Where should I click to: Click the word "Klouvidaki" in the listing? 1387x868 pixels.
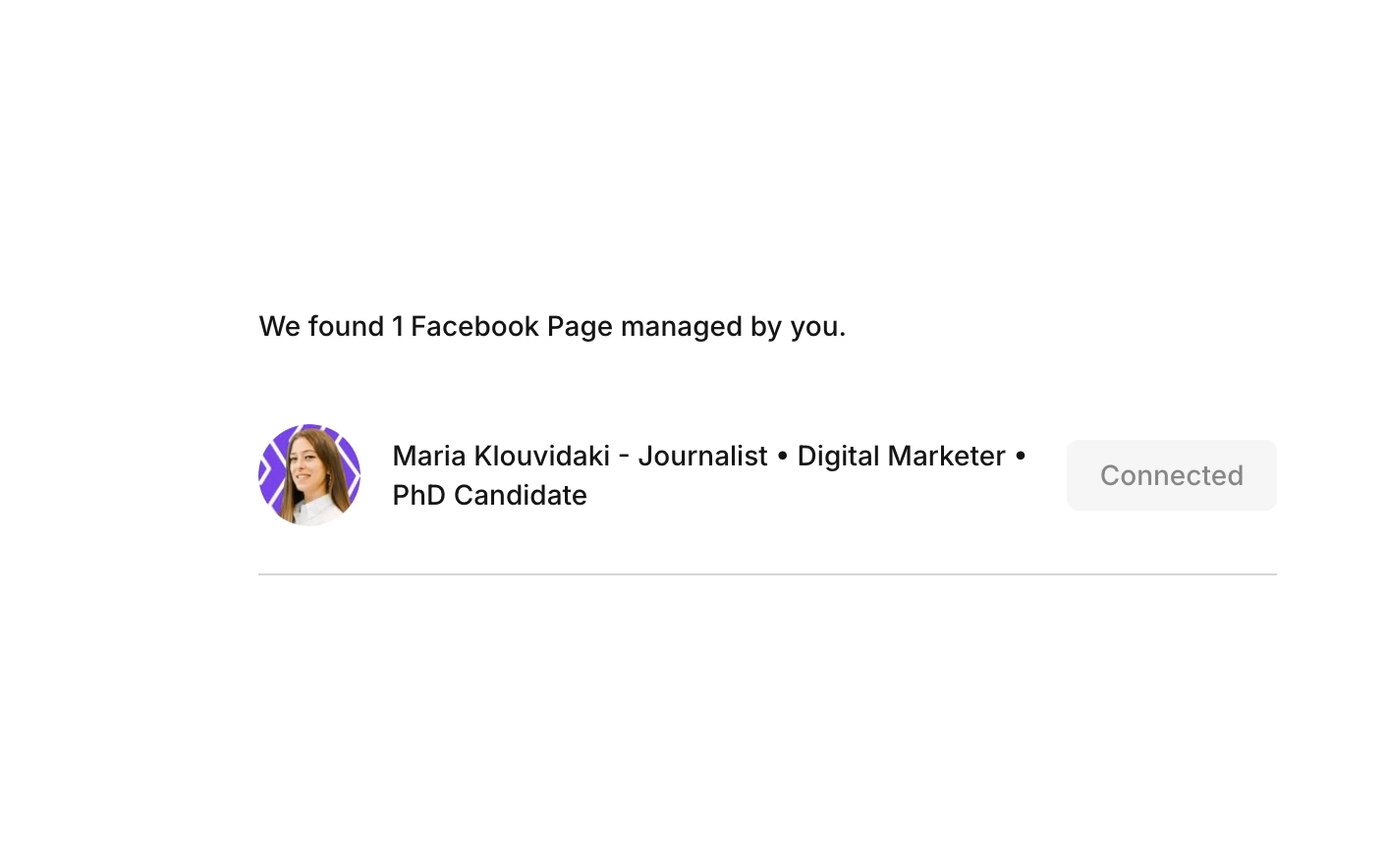(541, 456)
